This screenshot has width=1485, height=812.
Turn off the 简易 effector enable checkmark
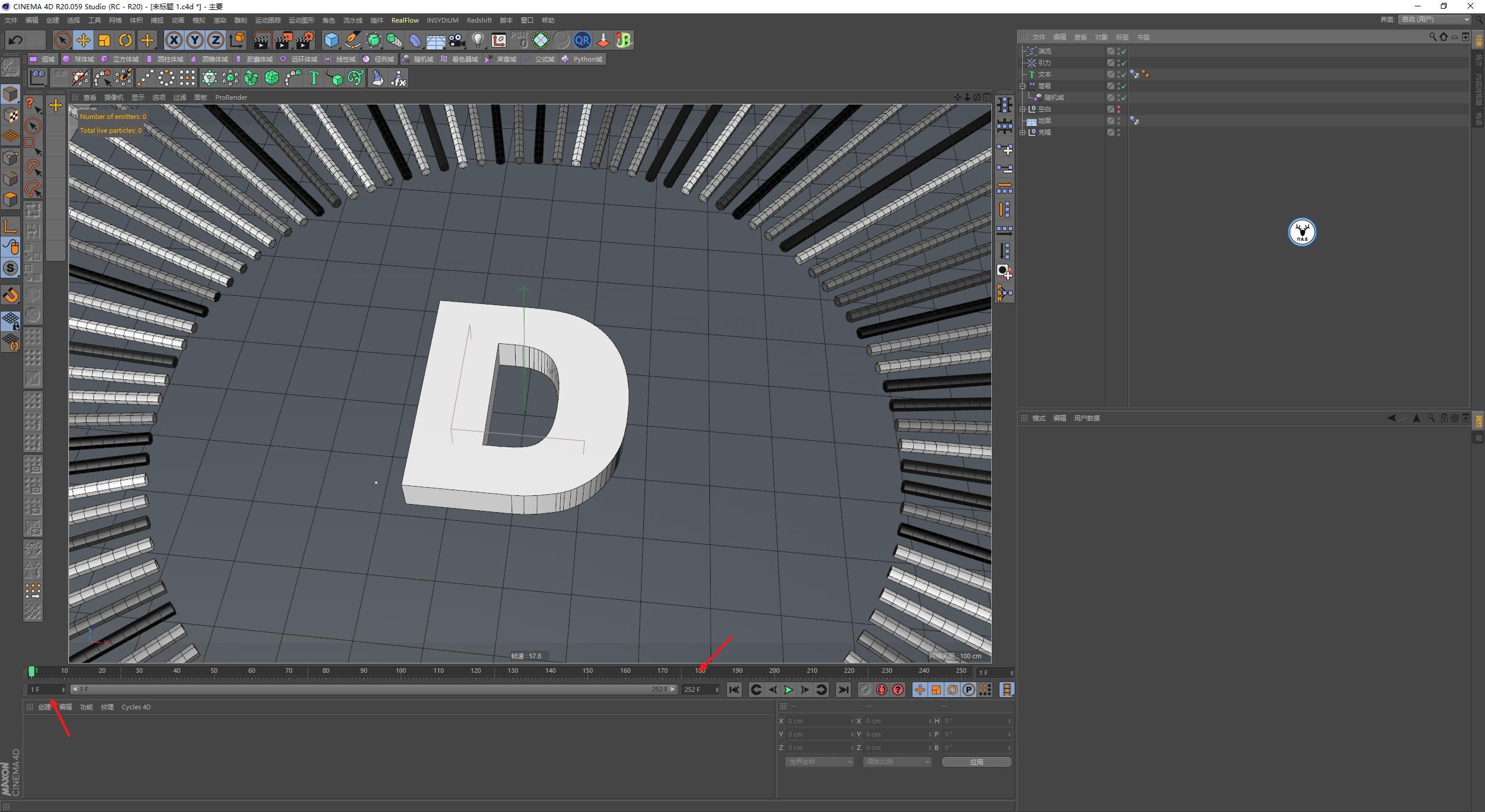(x=1123, y=85)
